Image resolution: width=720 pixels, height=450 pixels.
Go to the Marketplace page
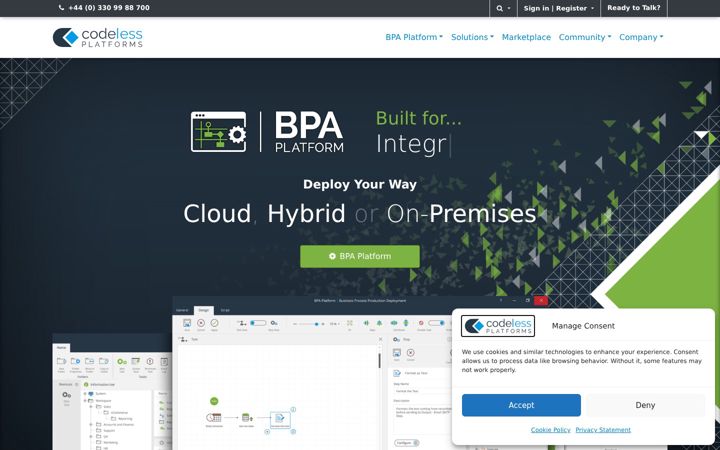point(526,37)
